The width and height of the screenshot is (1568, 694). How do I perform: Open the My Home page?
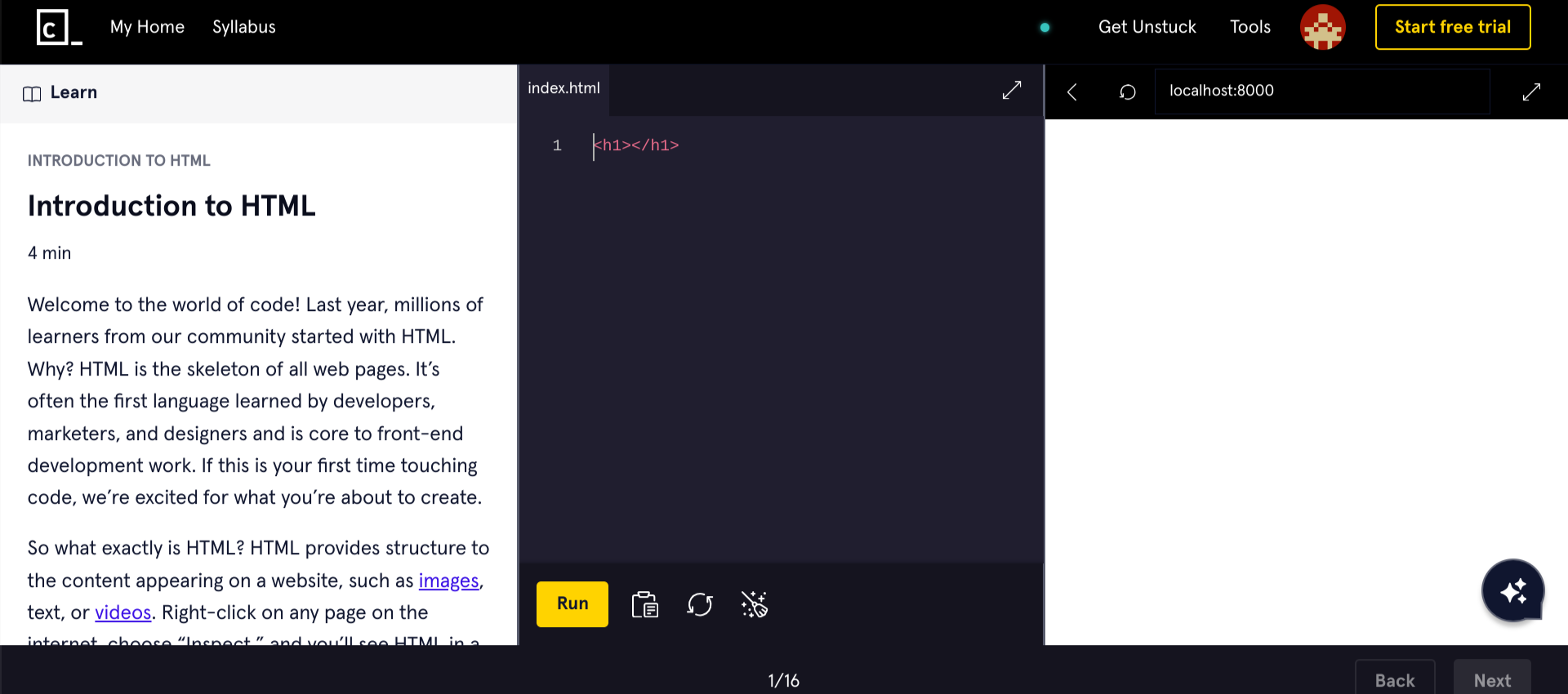pos(147,27)
